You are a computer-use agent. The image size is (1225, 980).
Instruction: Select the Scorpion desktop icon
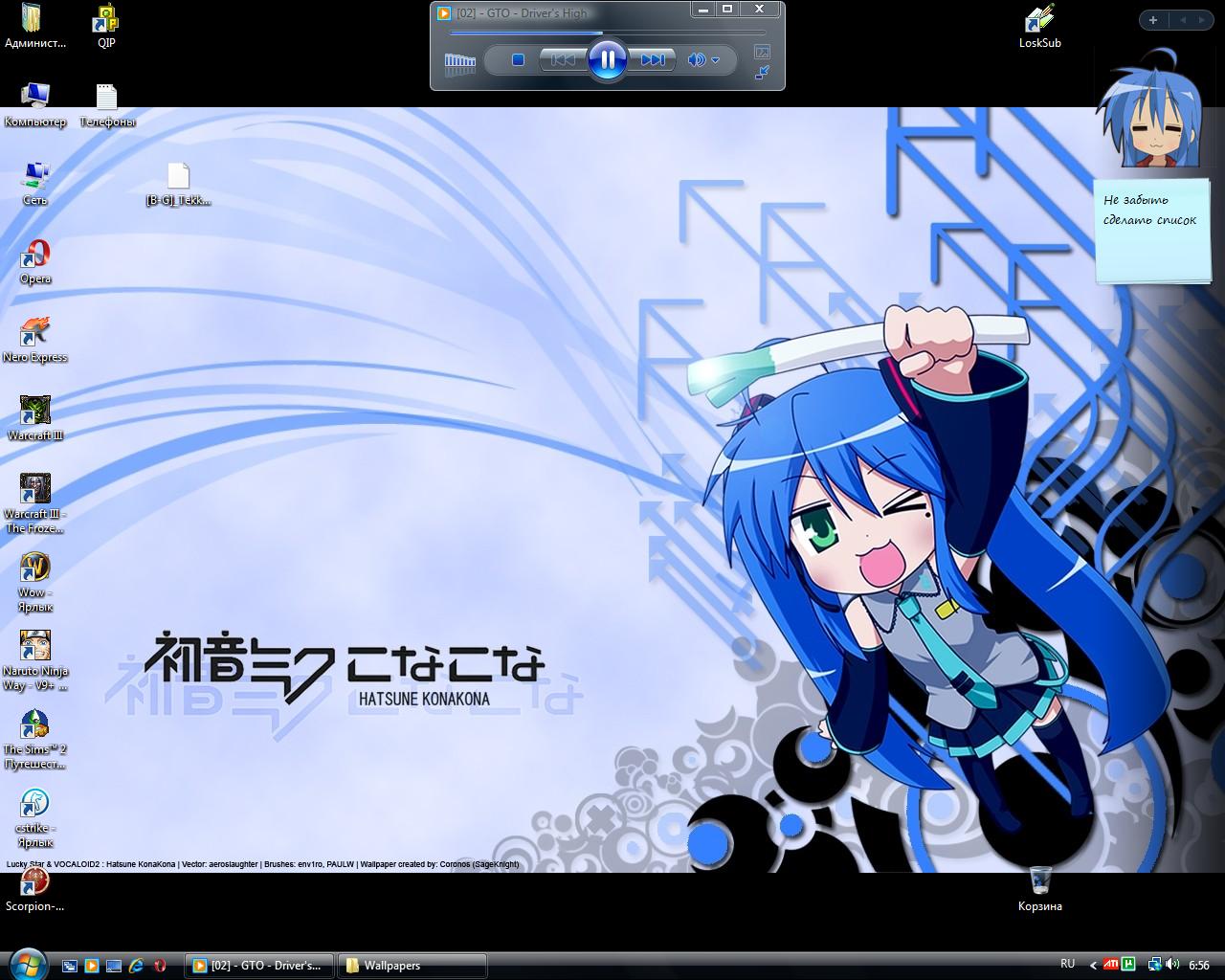35,889
